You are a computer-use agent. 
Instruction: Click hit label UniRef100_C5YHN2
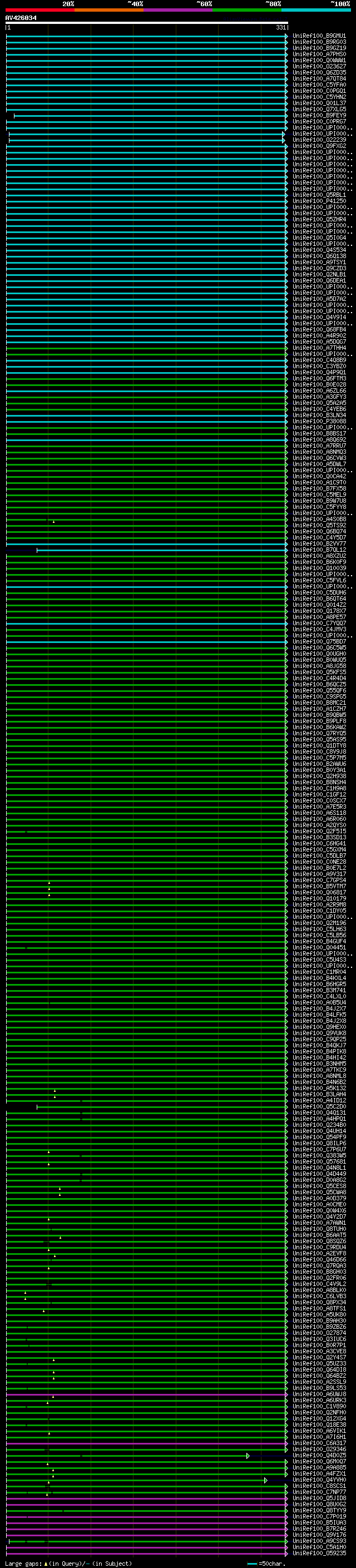[x=319, y=97]
